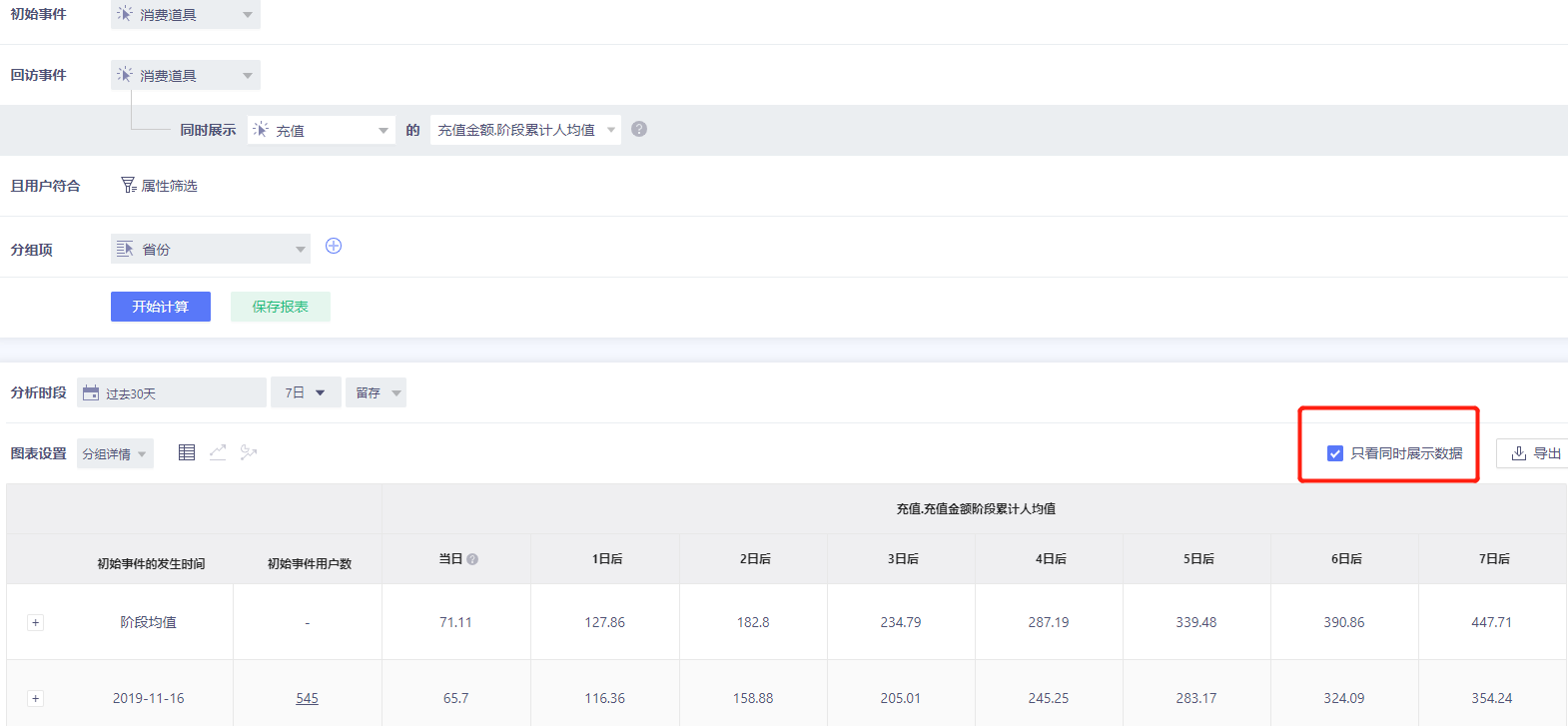Click the 2019-11-16 3日后 value 205.01
This screenshot has width=1568, height=726.
(x=900, y=698)
